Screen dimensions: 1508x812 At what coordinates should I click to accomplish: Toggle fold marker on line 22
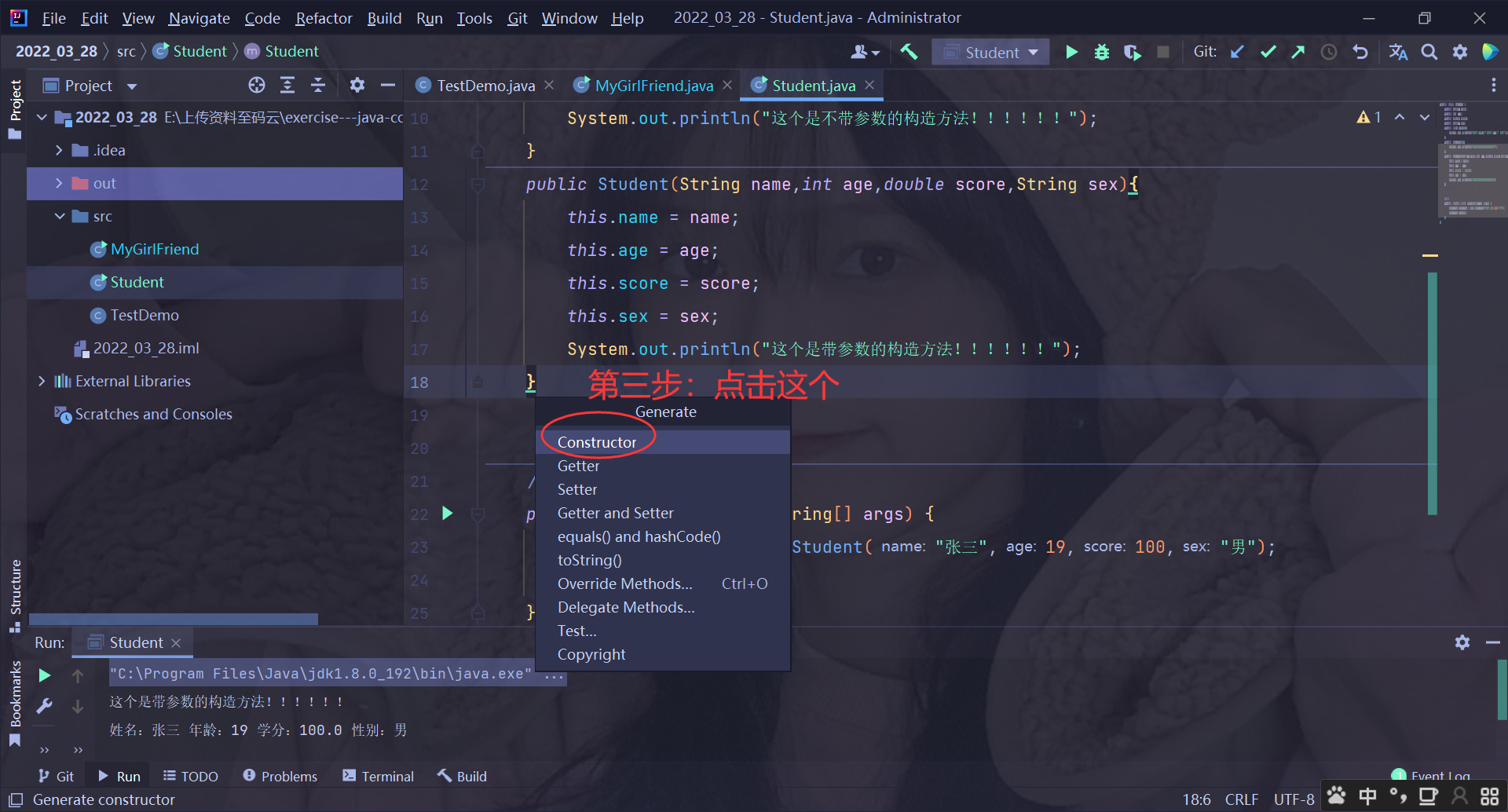point(477,514)
